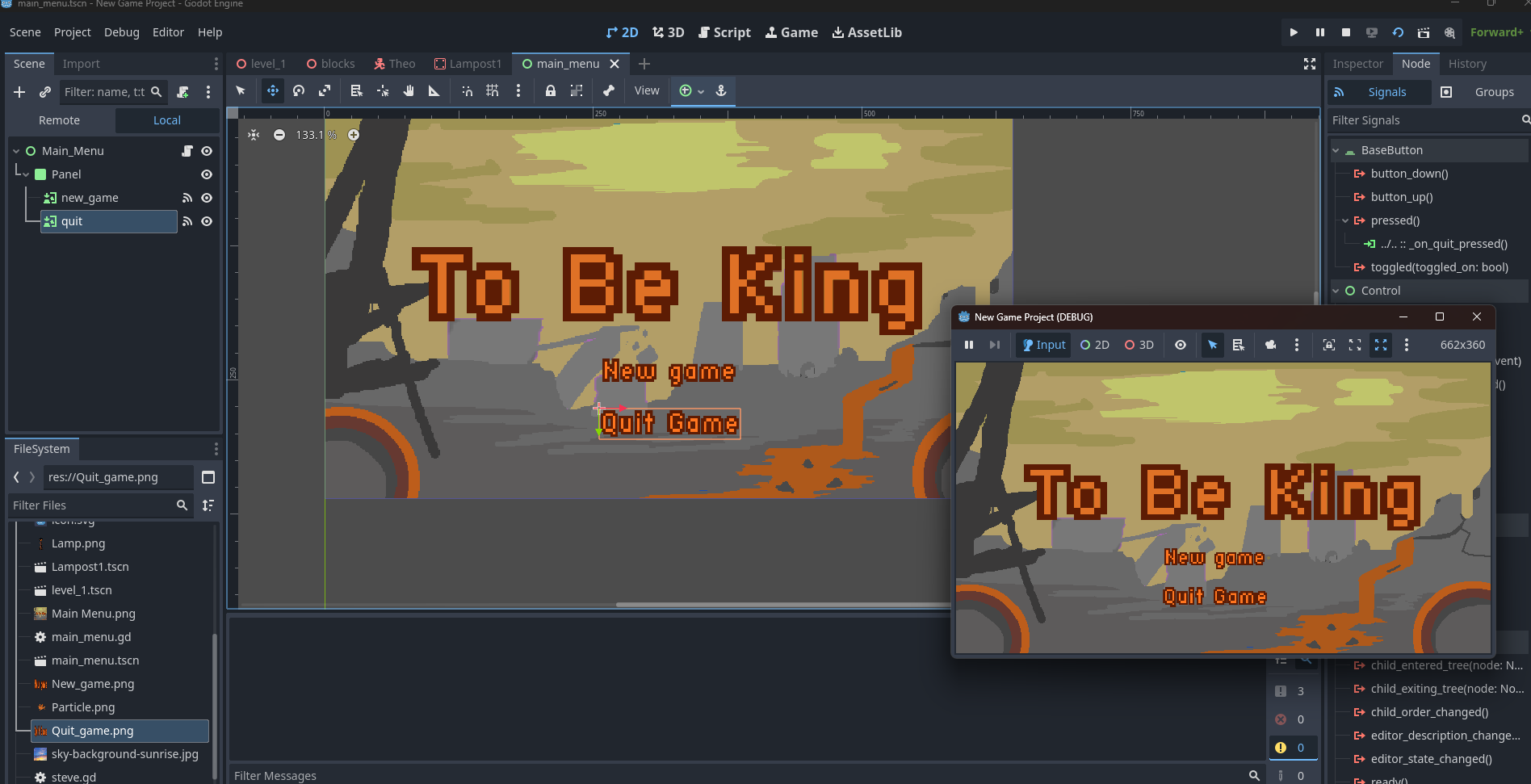Open the Debug menu

pyautogui.click(x=121, y=32)
